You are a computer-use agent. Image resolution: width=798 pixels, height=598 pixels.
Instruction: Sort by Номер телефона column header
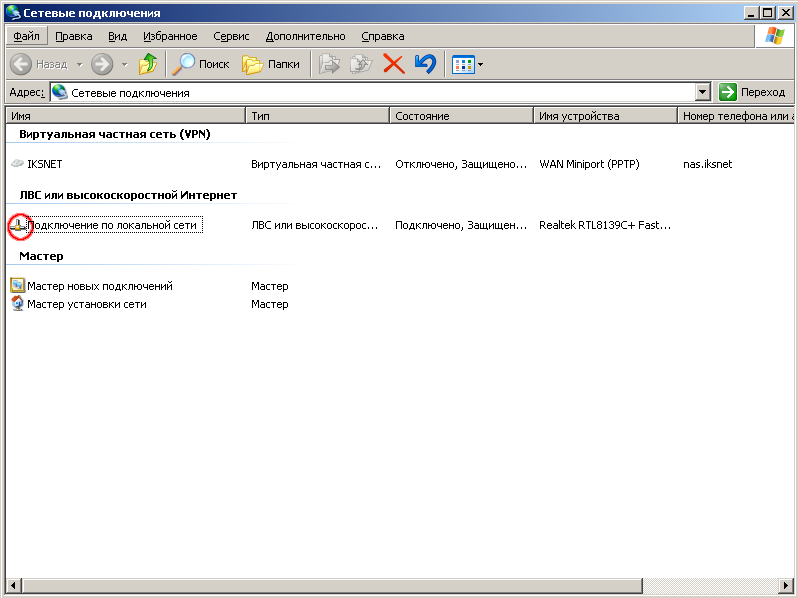[x=736, y=116]
